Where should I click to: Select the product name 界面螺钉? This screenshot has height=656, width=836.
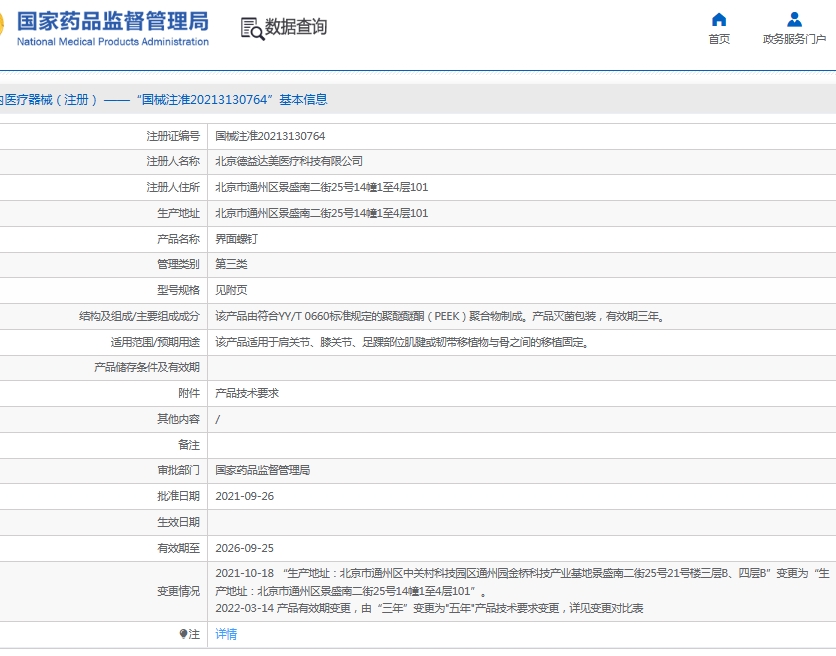click(x=236, y=239)
